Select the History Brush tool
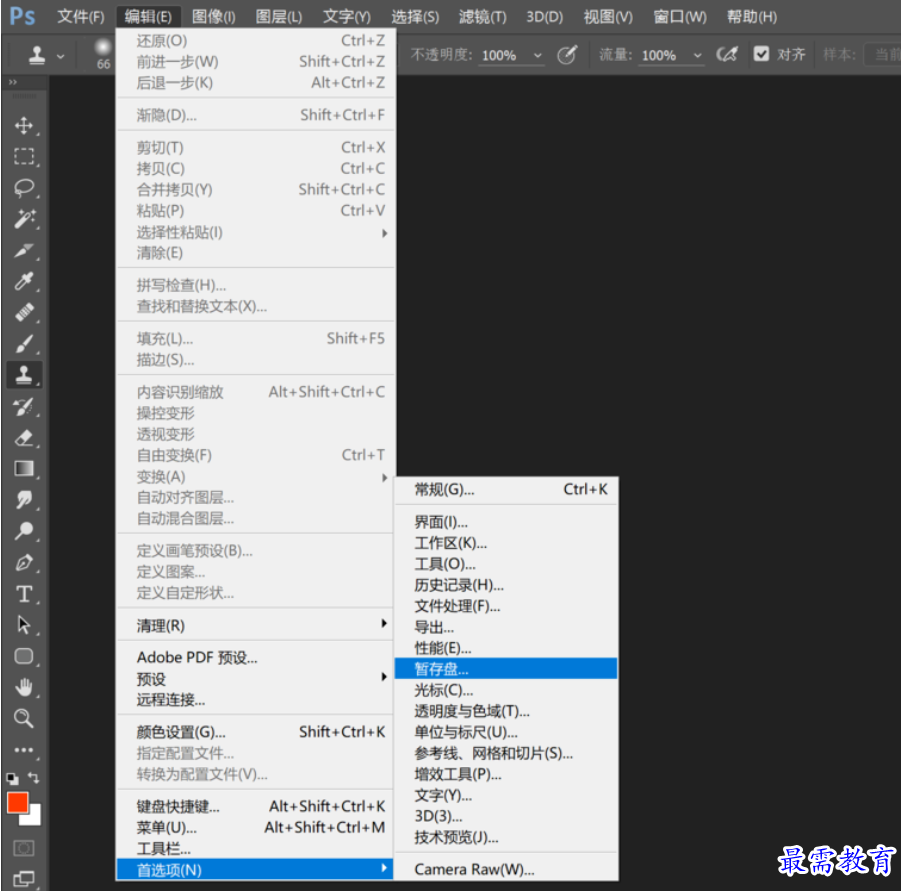Viewport: 902px width, 892px height. [x=24, y=406]
